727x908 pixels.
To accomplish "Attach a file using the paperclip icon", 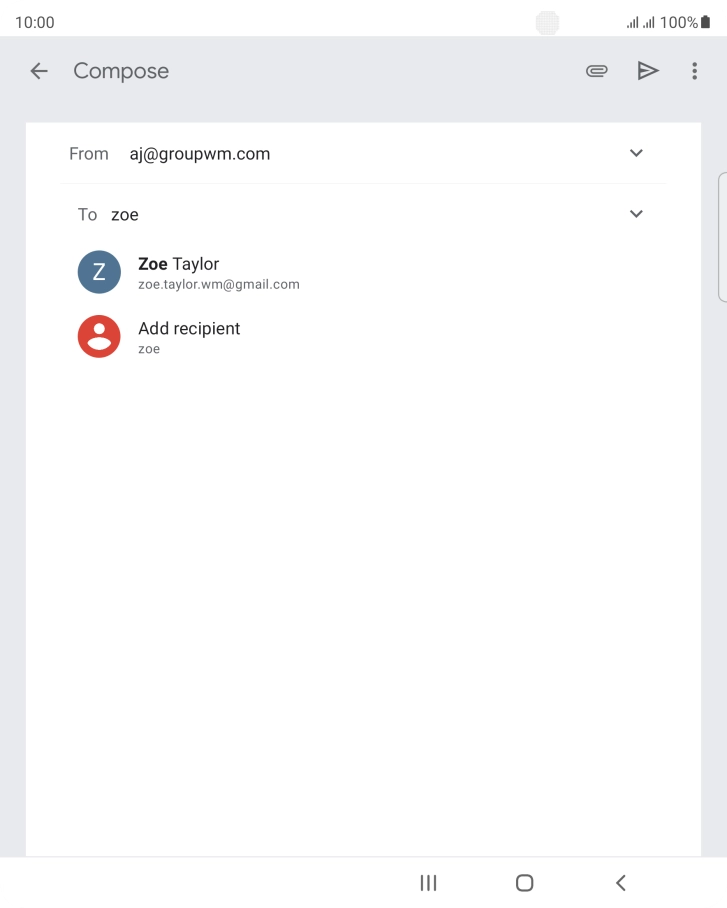I will point(596,71).
